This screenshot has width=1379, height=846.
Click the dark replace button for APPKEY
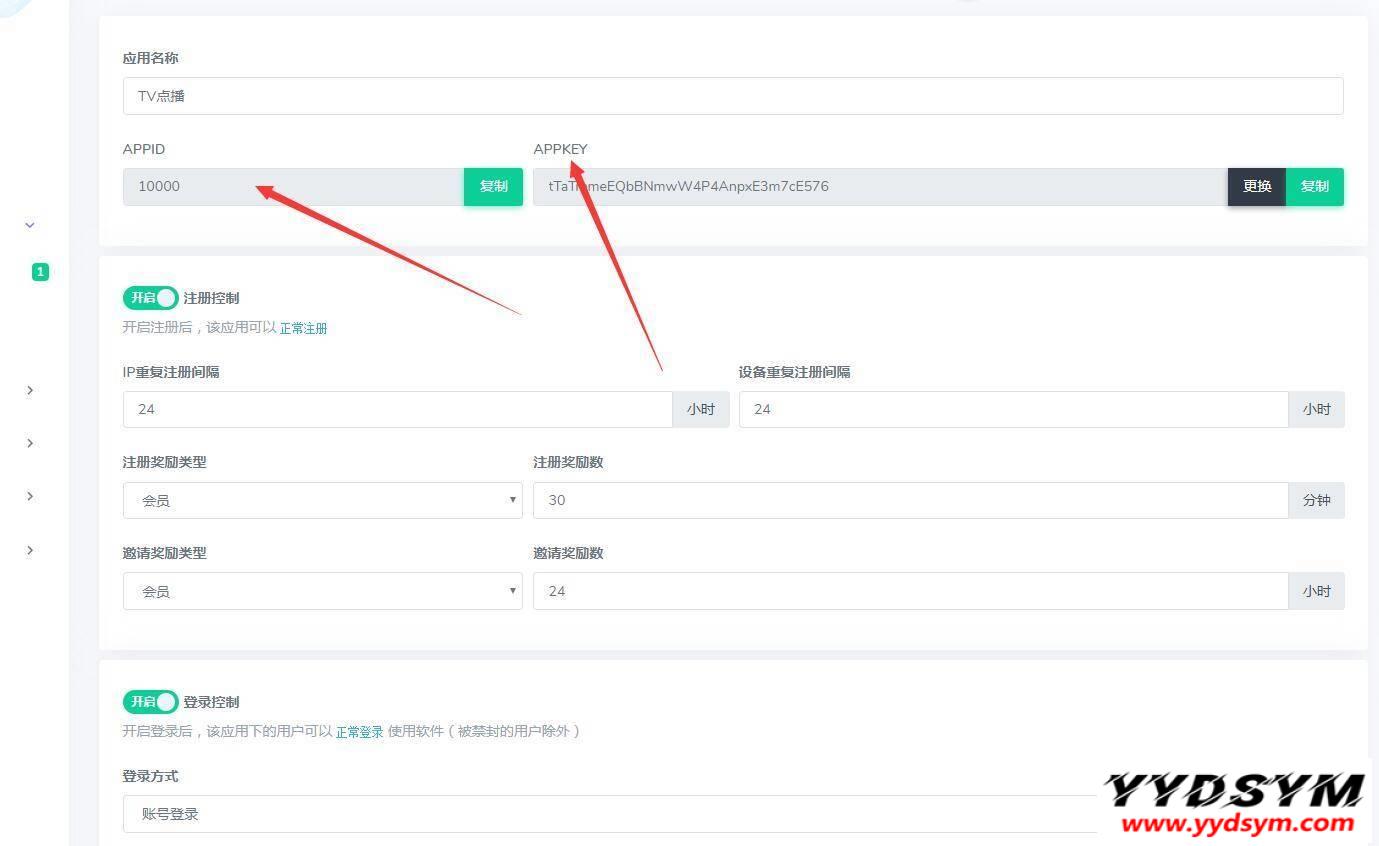click(1256, 187)
